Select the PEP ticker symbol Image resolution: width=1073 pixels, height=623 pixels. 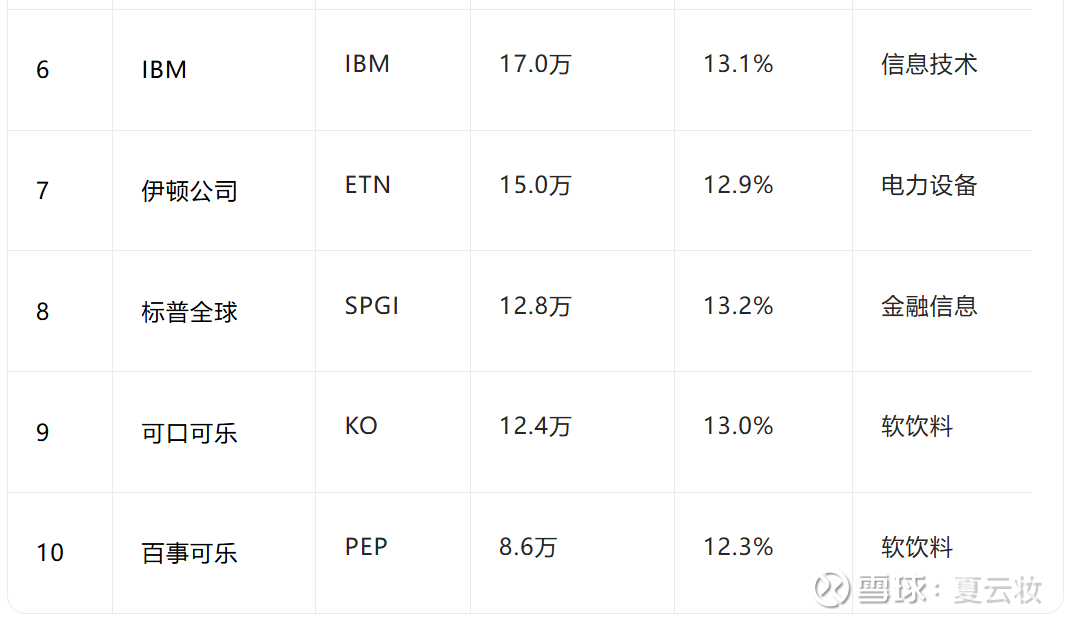click(366, 547)
